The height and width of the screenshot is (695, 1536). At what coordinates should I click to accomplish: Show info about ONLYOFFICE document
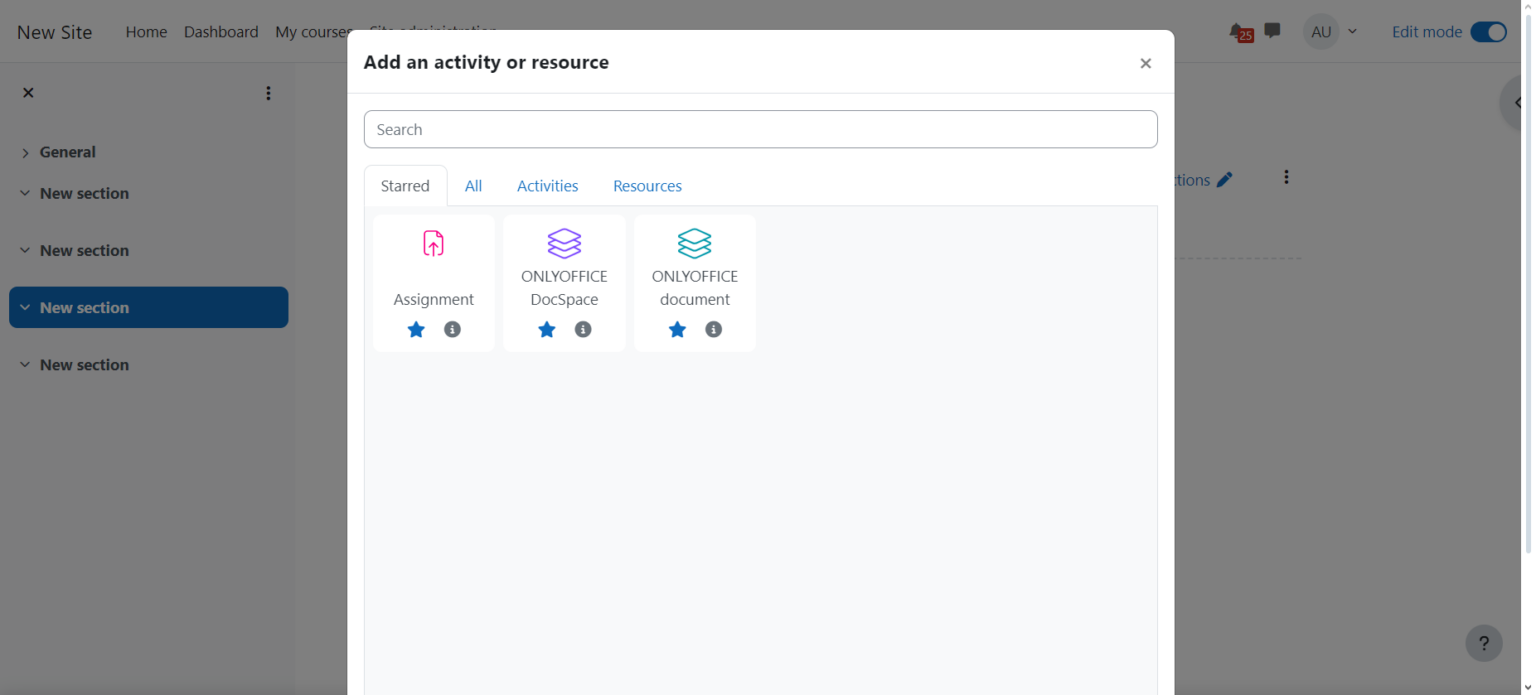[x=713, y=329]
